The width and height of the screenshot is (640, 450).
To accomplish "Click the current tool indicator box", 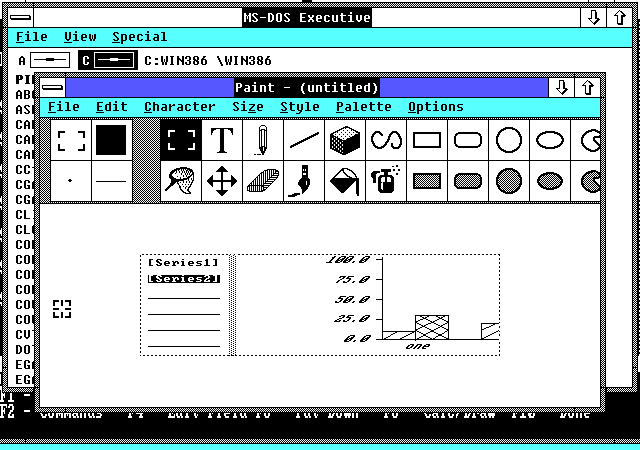I will coord(71,140).
